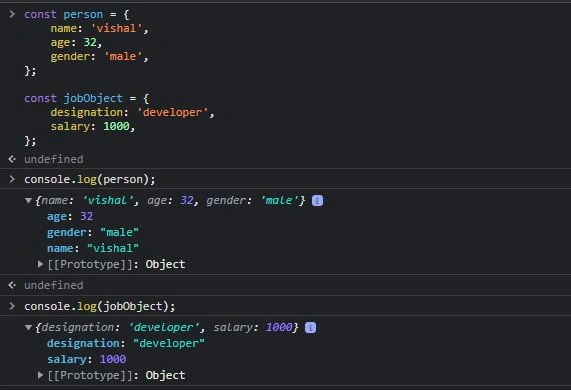Expand [[Prototype]] under jobObject output

click(40, 375)
